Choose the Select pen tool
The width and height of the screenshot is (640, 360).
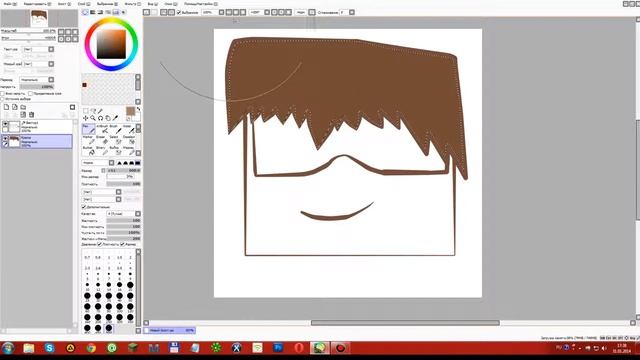[116, 140]
